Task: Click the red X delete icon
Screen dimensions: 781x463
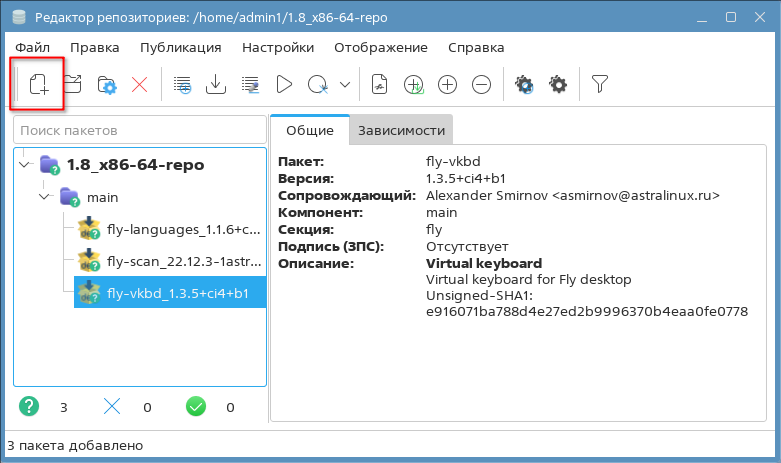Action: pos(139,85)
